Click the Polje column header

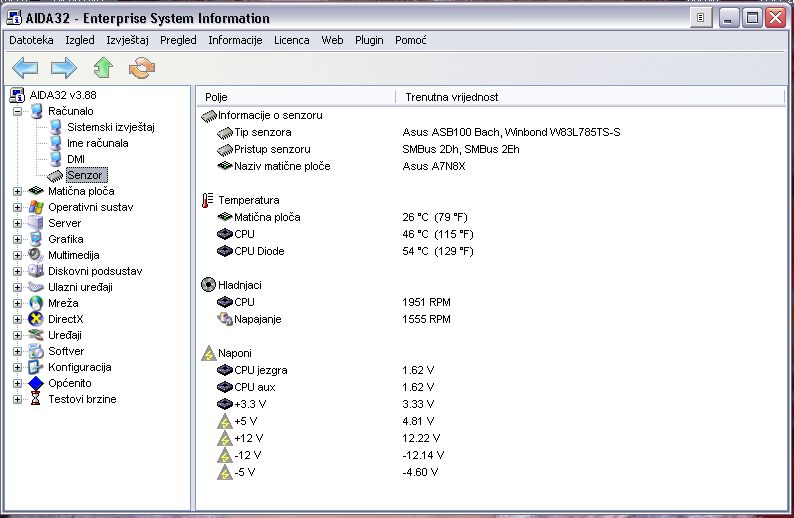[217, 97]
